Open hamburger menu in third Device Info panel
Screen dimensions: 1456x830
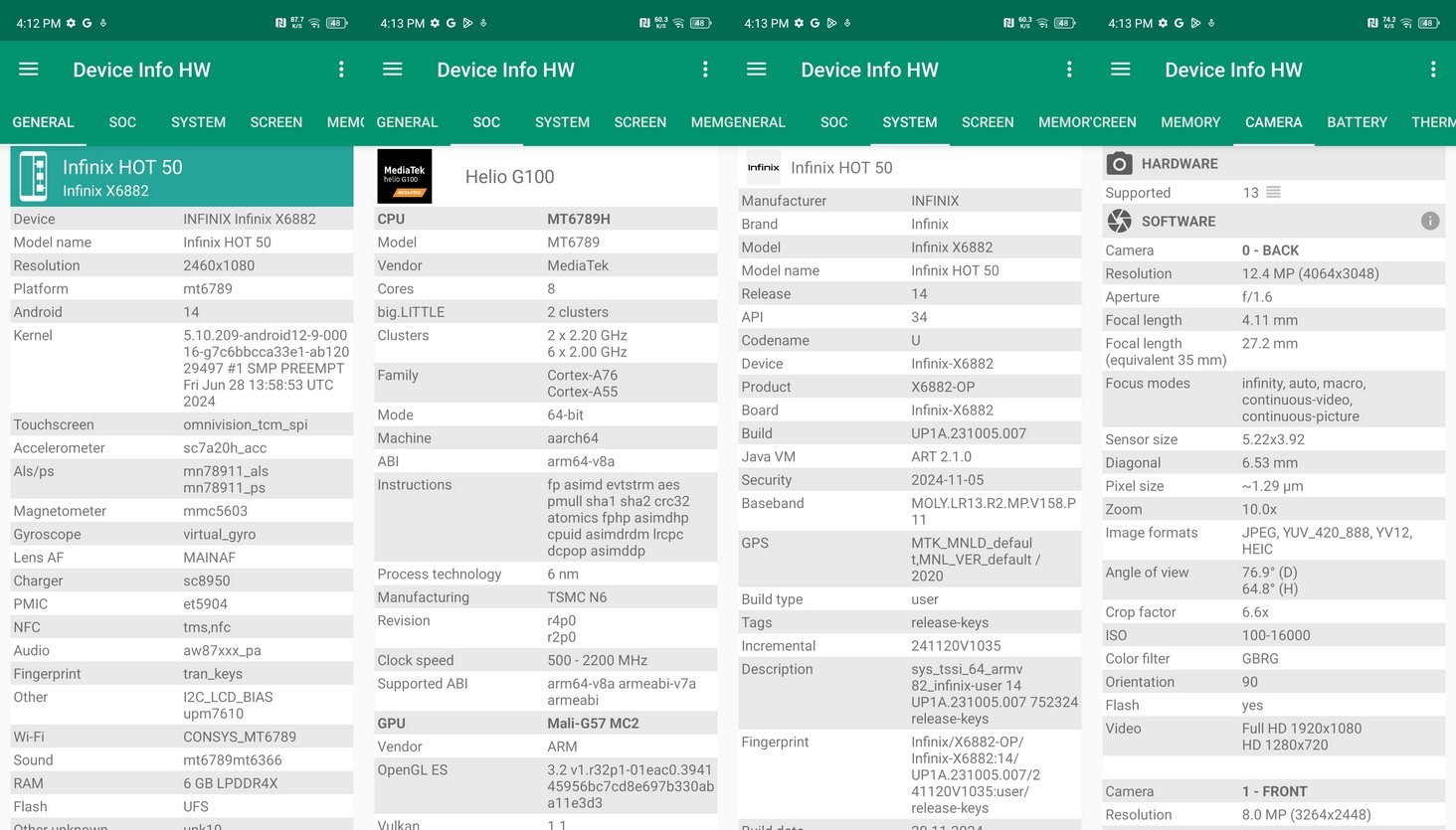[757, 70]
